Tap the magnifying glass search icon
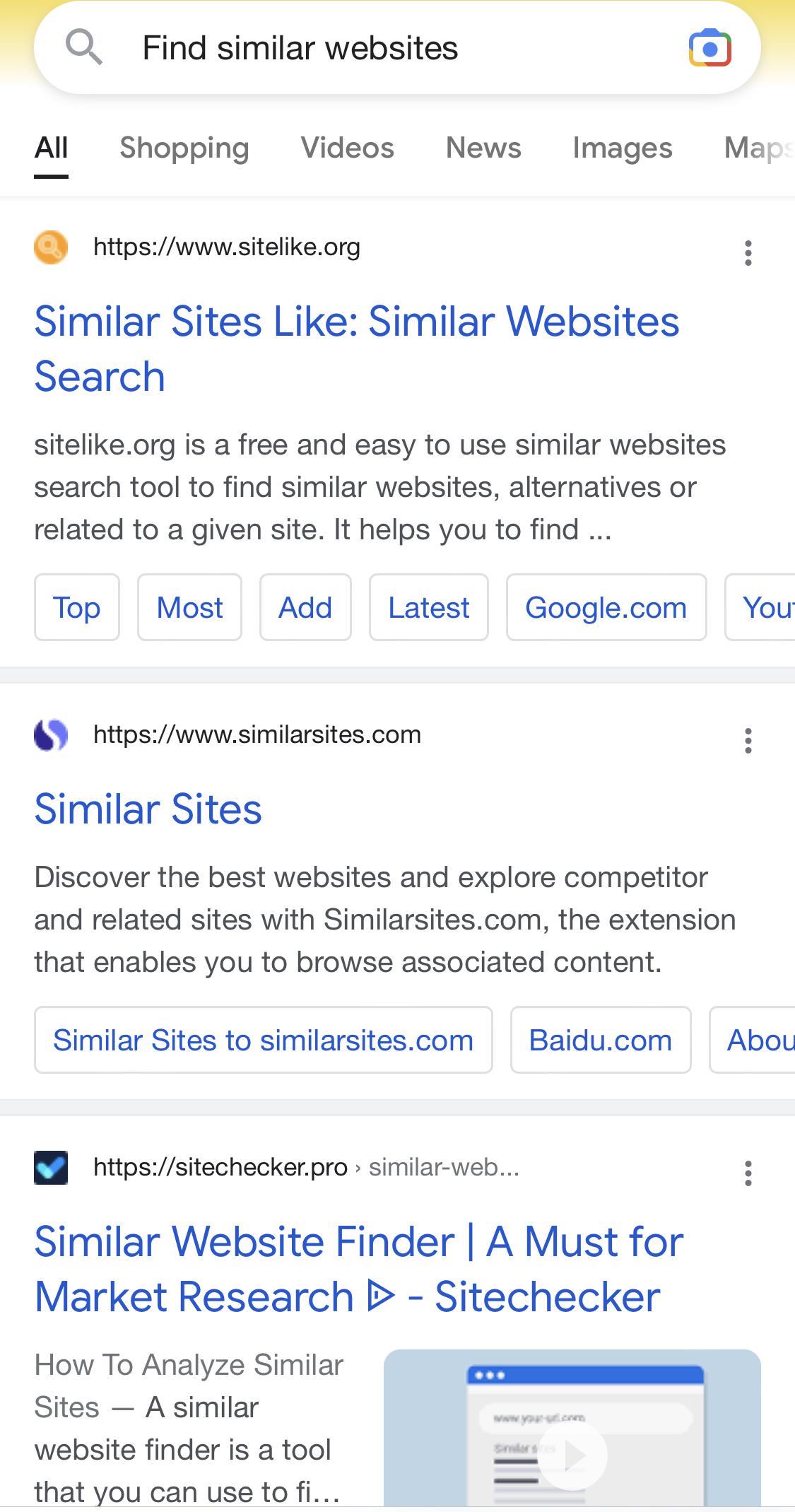Screen dimensions: 795x1512 pos(84,48)
